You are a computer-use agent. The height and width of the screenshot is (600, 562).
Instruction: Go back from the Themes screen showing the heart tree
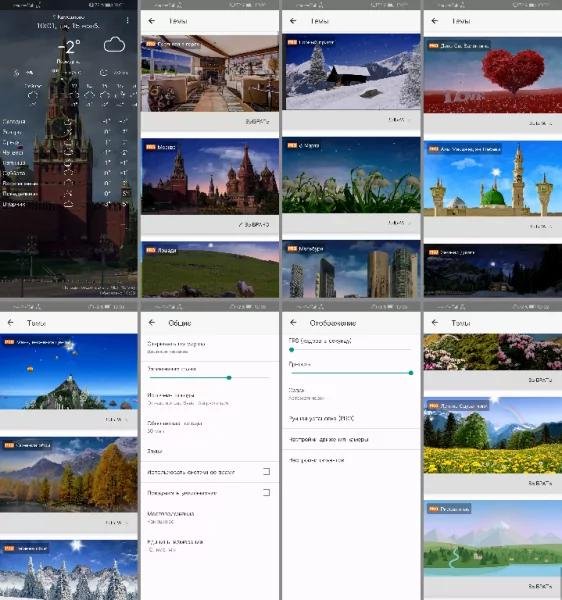pos(435,21)
